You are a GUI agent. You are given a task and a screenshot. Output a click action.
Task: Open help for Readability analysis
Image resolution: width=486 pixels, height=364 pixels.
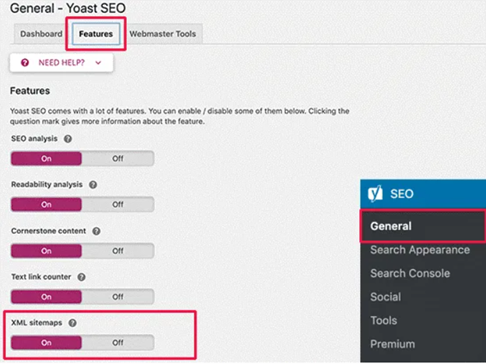93,185
